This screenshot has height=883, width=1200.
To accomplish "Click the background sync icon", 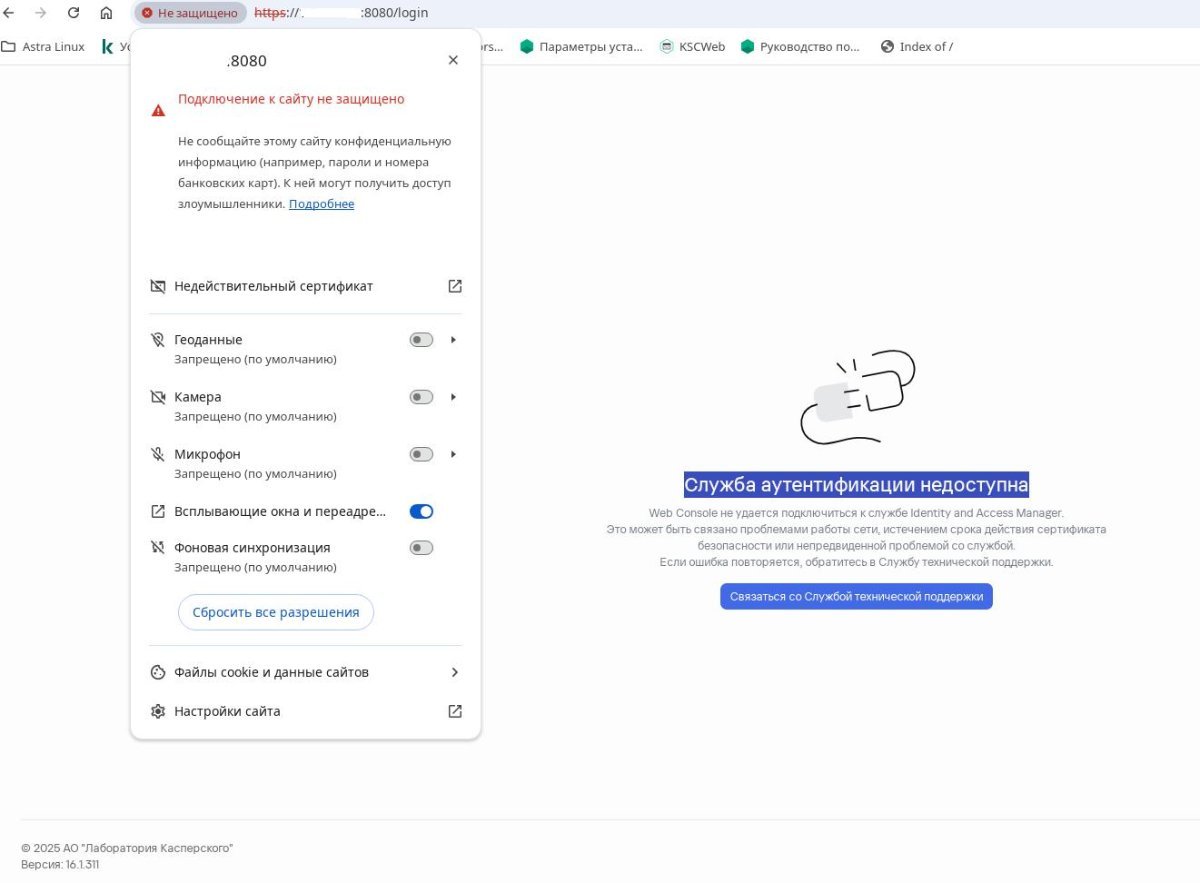I will (x=157, y=548).
